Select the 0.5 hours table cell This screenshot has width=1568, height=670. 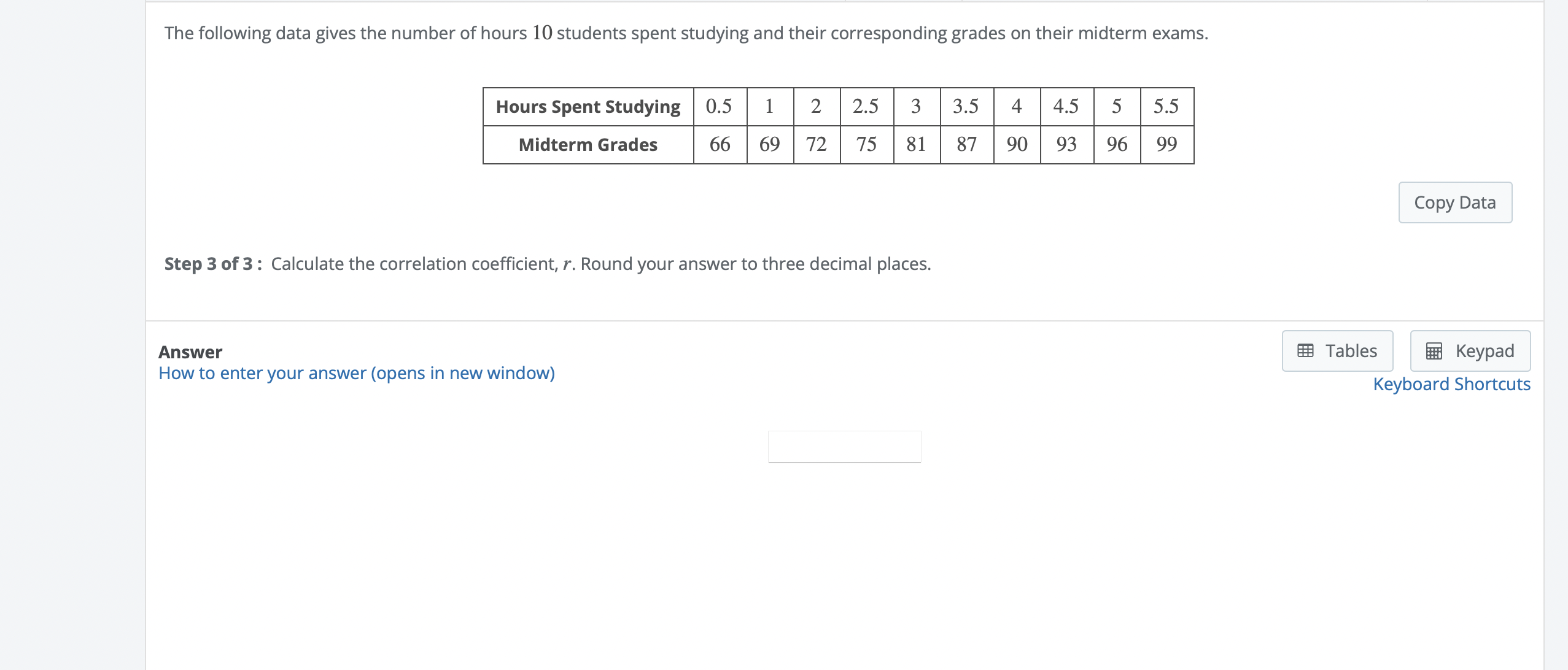pyautogui.click(x=719, y=107)
